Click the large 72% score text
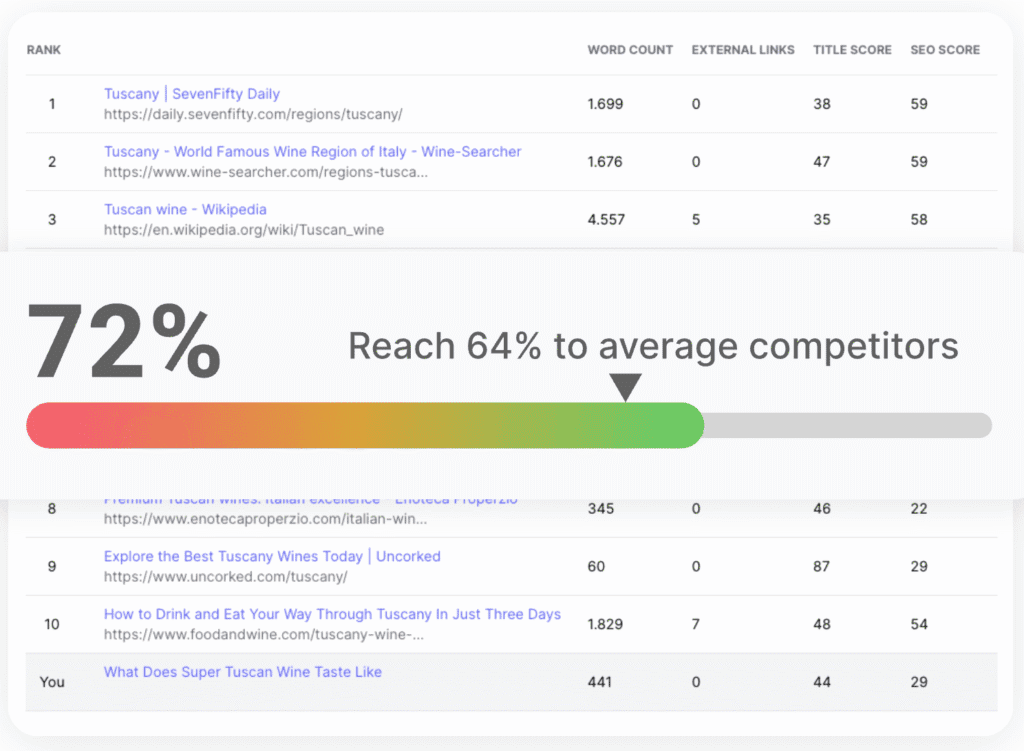The image size is (1024, 751). point(122,340)
